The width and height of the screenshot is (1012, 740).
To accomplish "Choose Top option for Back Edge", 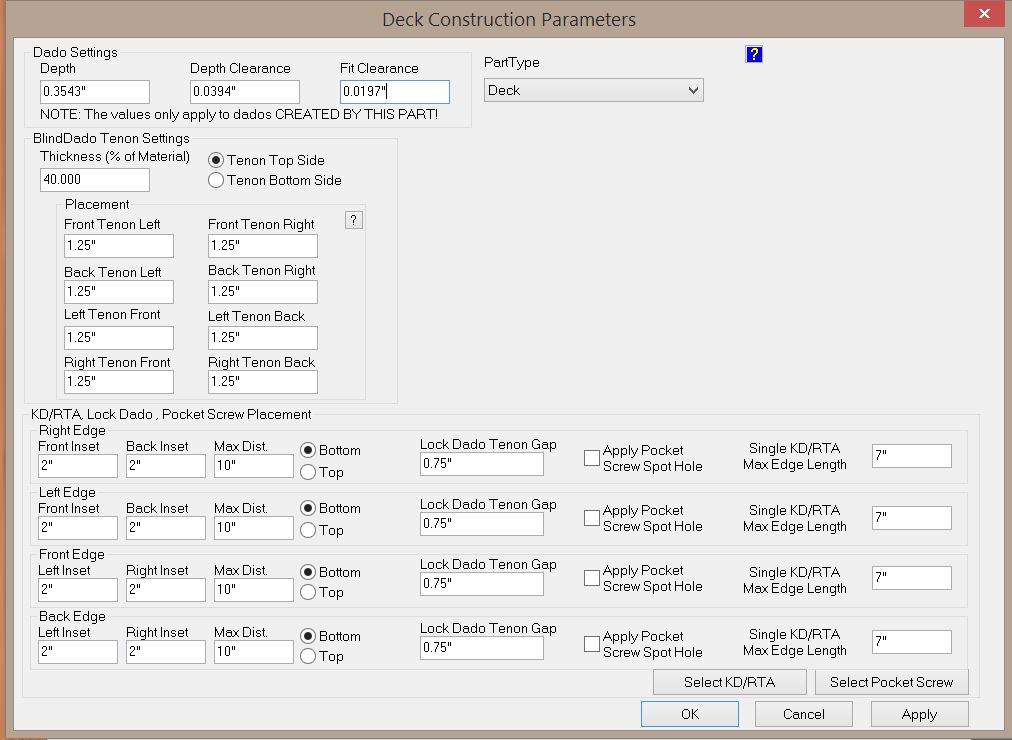I will (308, 657).
